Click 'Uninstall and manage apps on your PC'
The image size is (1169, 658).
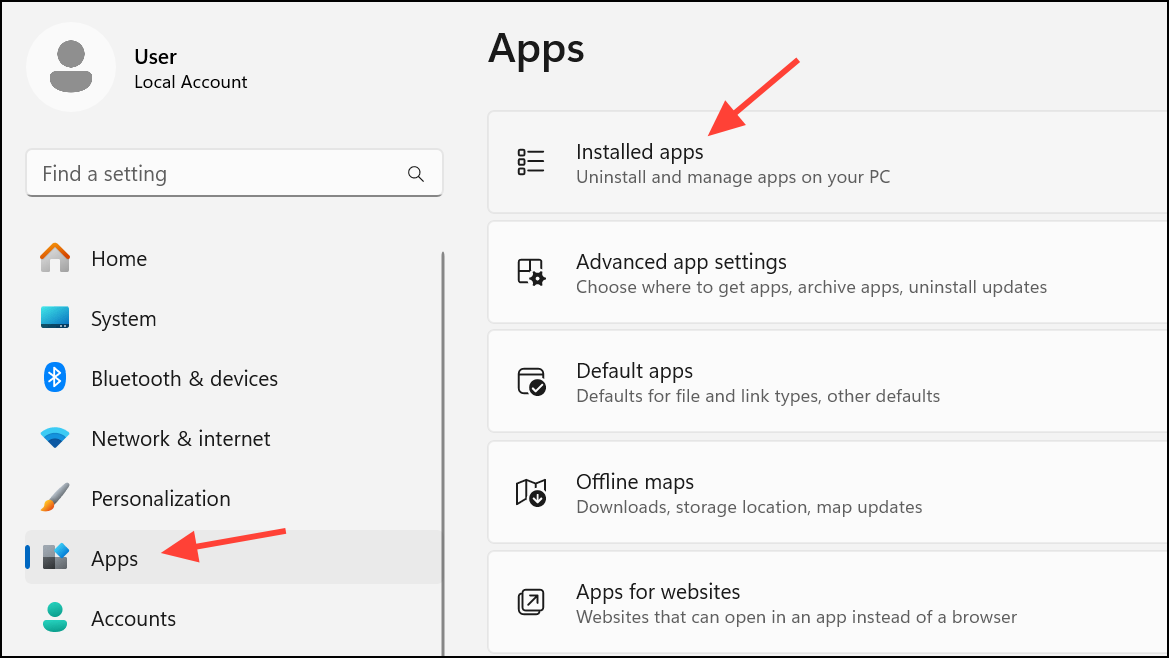(x=733, y=177)
